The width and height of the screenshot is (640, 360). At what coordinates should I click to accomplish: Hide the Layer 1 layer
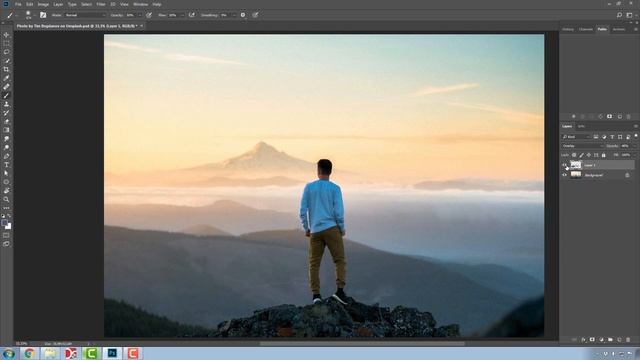coord(564,165)
